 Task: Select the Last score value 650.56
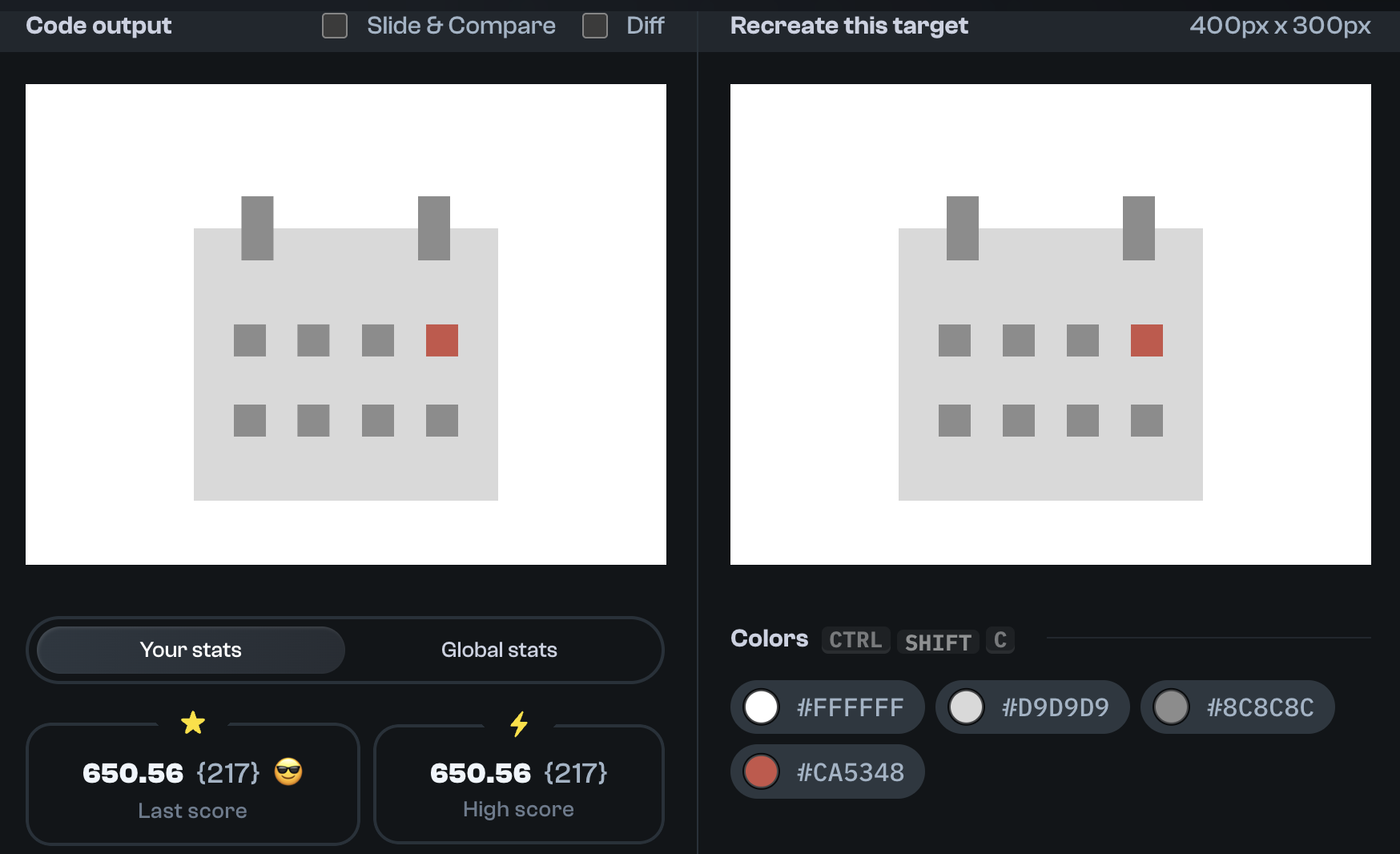click(x=133, y=773)
